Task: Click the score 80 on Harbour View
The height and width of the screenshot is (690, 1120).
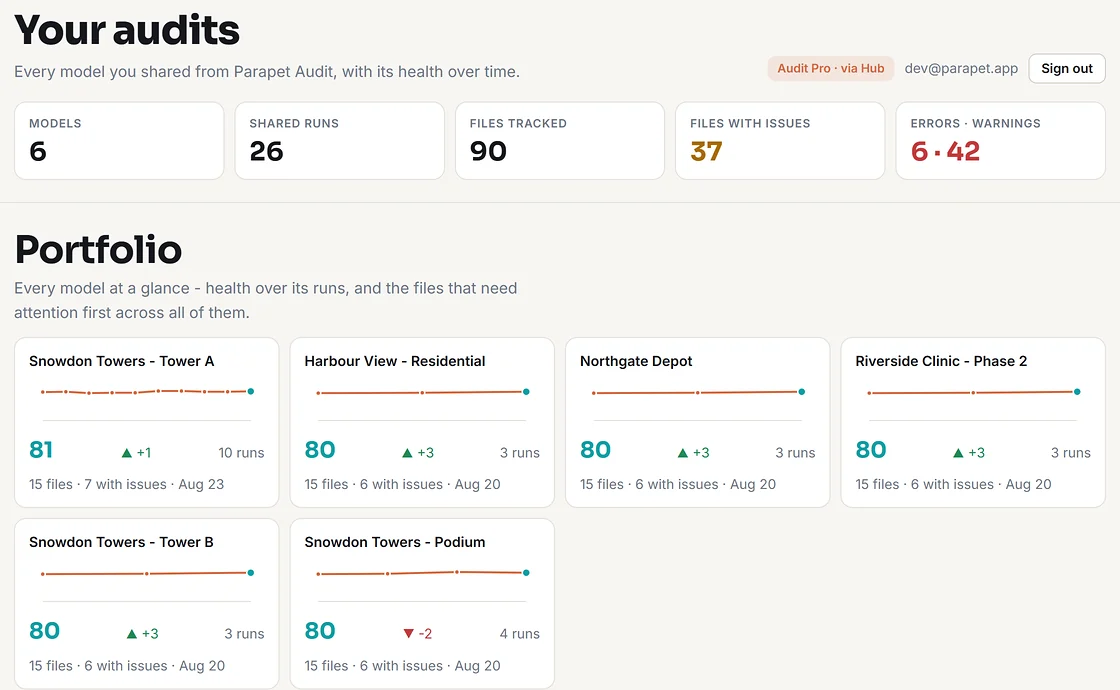Action: pyautogui.click(x=320, y=450)
